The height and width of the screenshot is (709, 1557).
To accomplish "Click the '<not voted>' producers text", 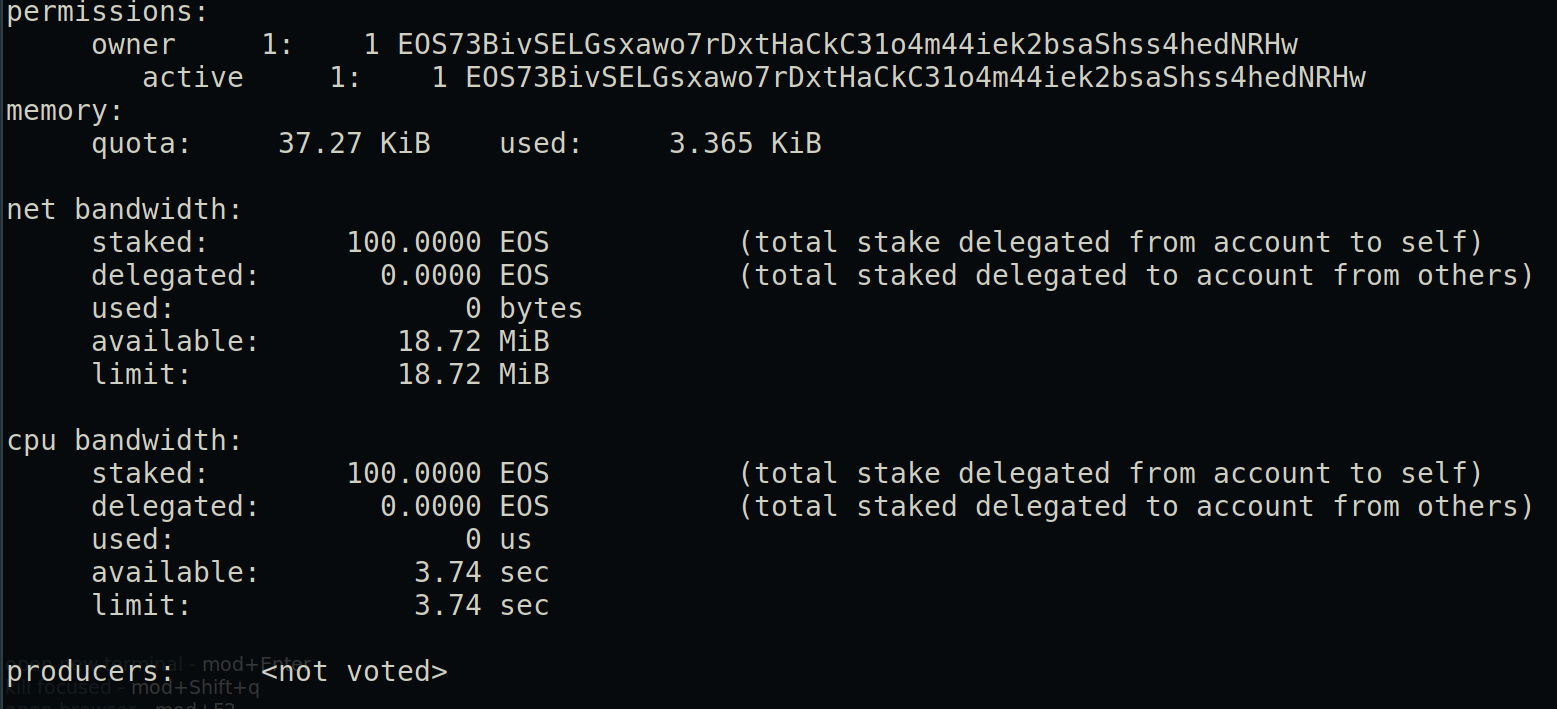I will (354, 672).
